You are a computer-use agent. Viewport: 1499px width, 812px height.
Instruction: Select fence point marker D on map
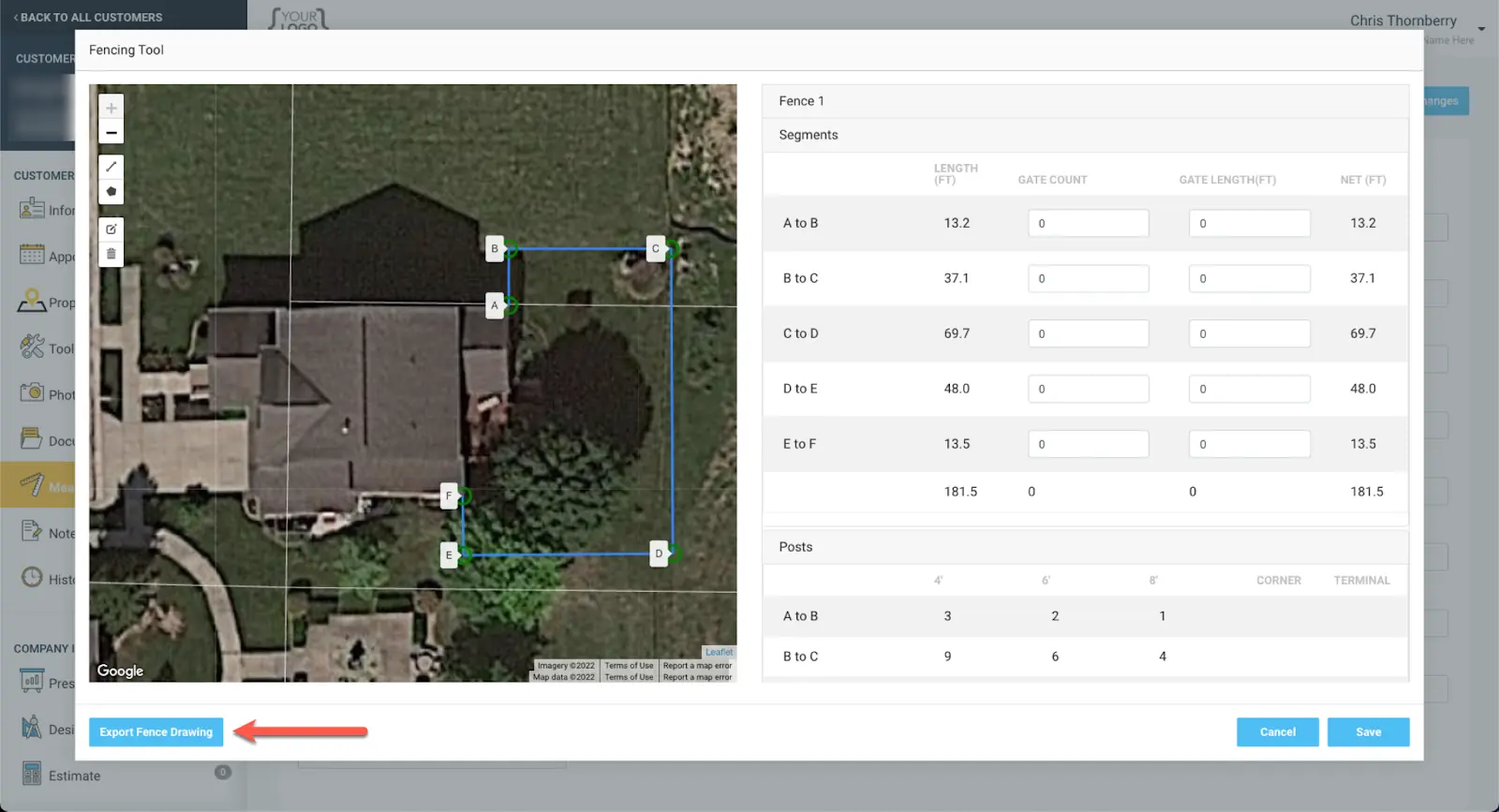click(x=659, y=554)
